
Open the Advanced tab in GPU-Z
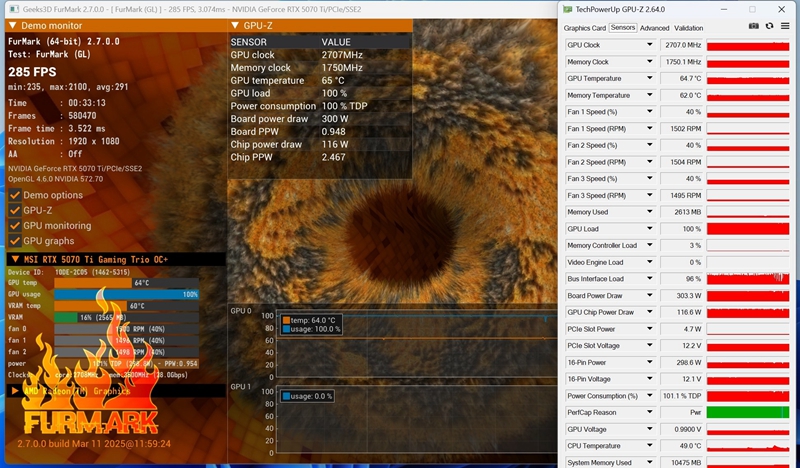[654, 28]
